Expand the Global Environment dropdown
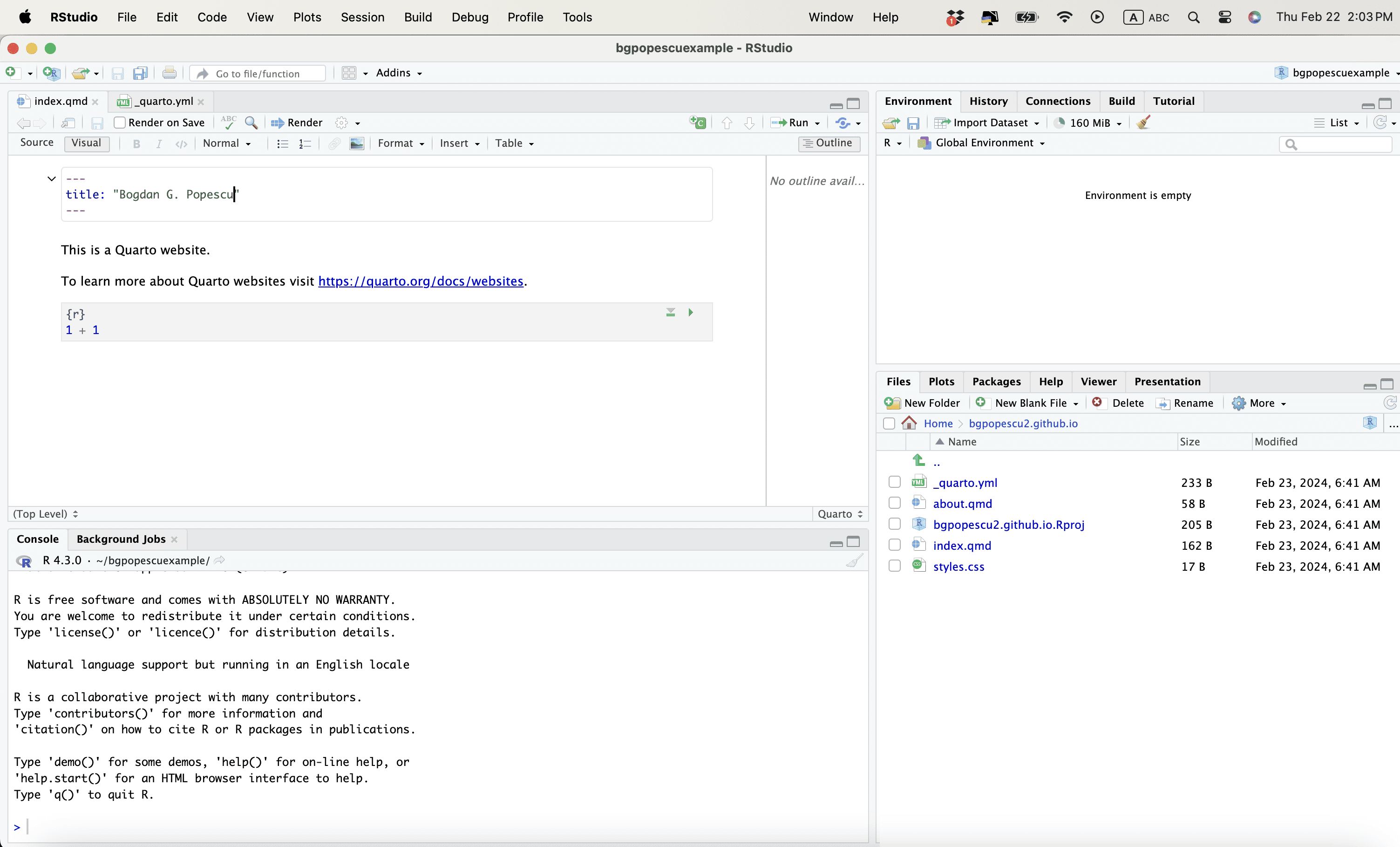The image size is (1400, 847). tap(989, 143)
